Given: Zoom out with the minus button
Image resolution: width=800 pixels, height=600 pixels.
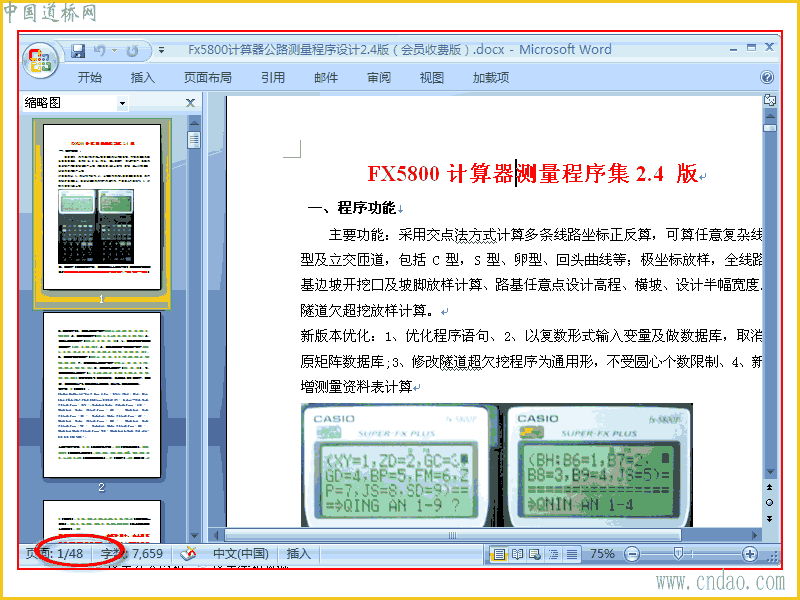Looking at the screenshot, I should 632,554.
